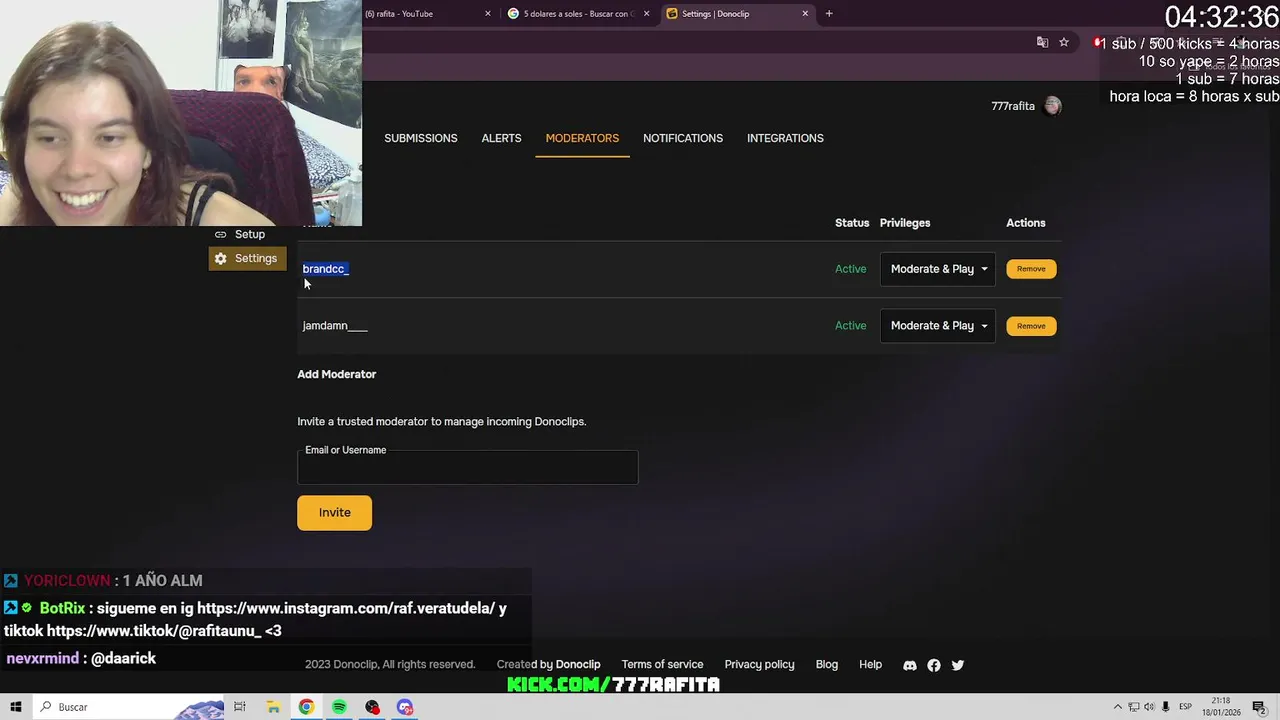
Task: Open the Settings gear item in sidebar
Action: [x=247, y=258]
